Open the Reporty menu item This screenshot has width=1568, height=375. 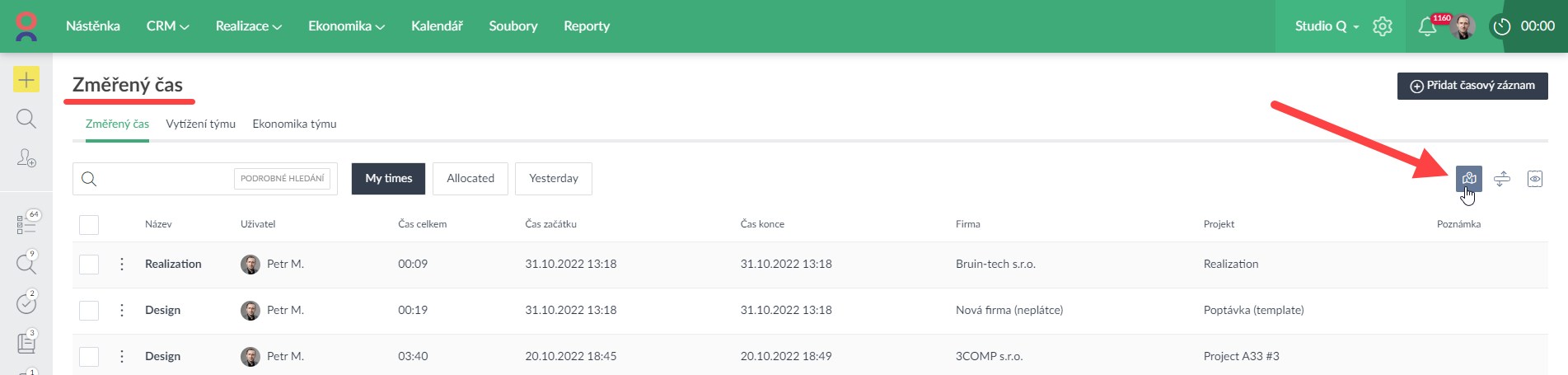pos(587,26)
